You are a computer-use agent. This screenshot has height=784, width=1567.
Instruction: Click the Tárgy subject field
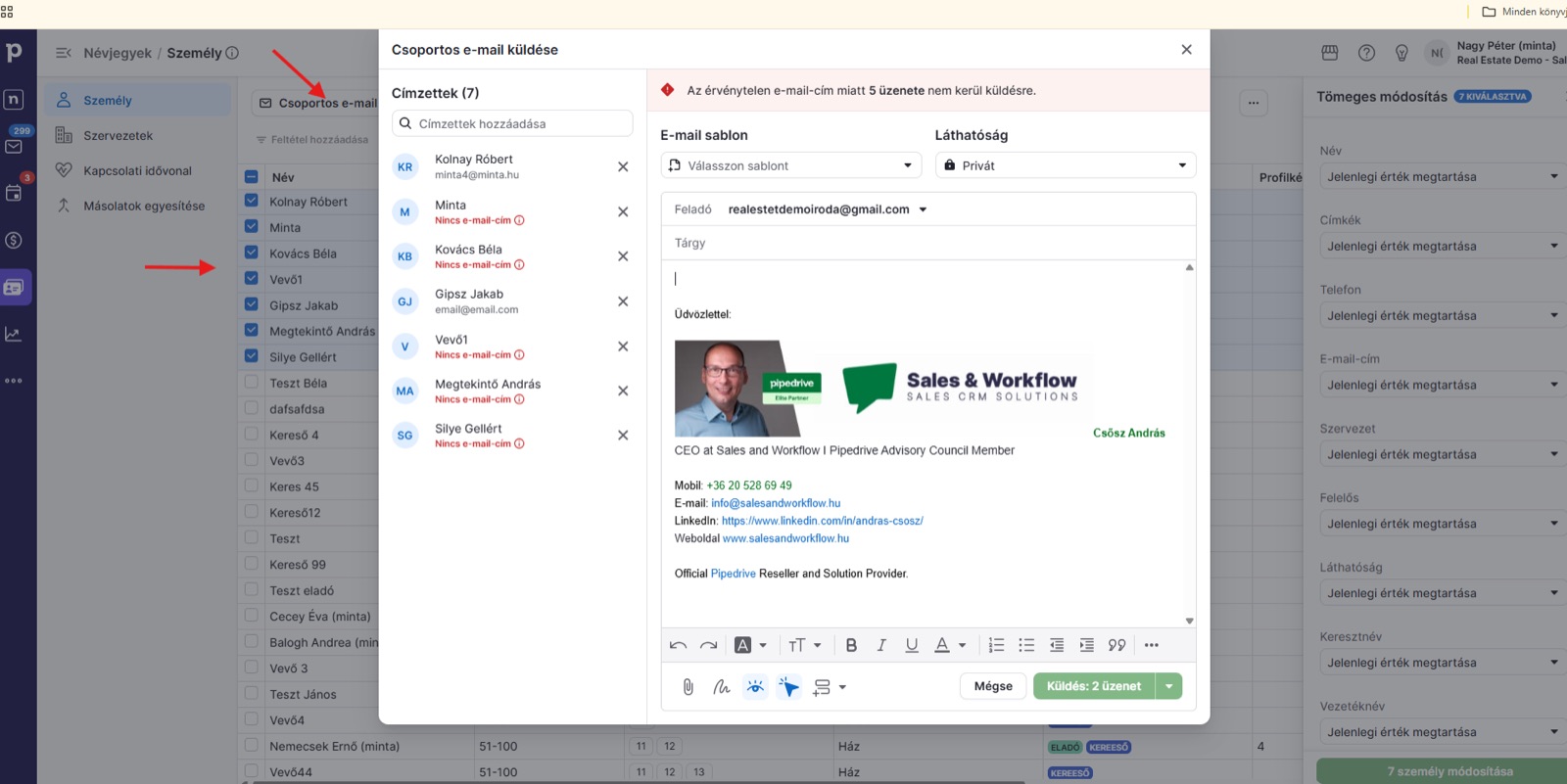pyautogui.click(x=928, y=243)
